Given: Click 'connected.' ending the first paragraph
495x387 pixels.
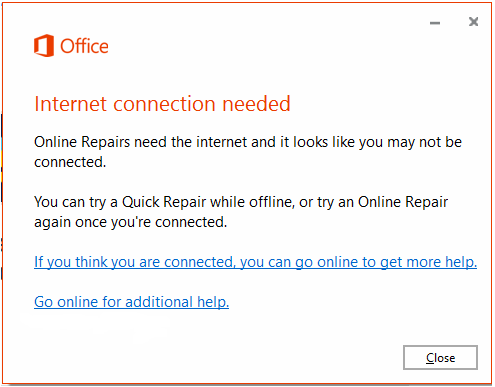Looking at the screenshot, I should click(70, 162).
